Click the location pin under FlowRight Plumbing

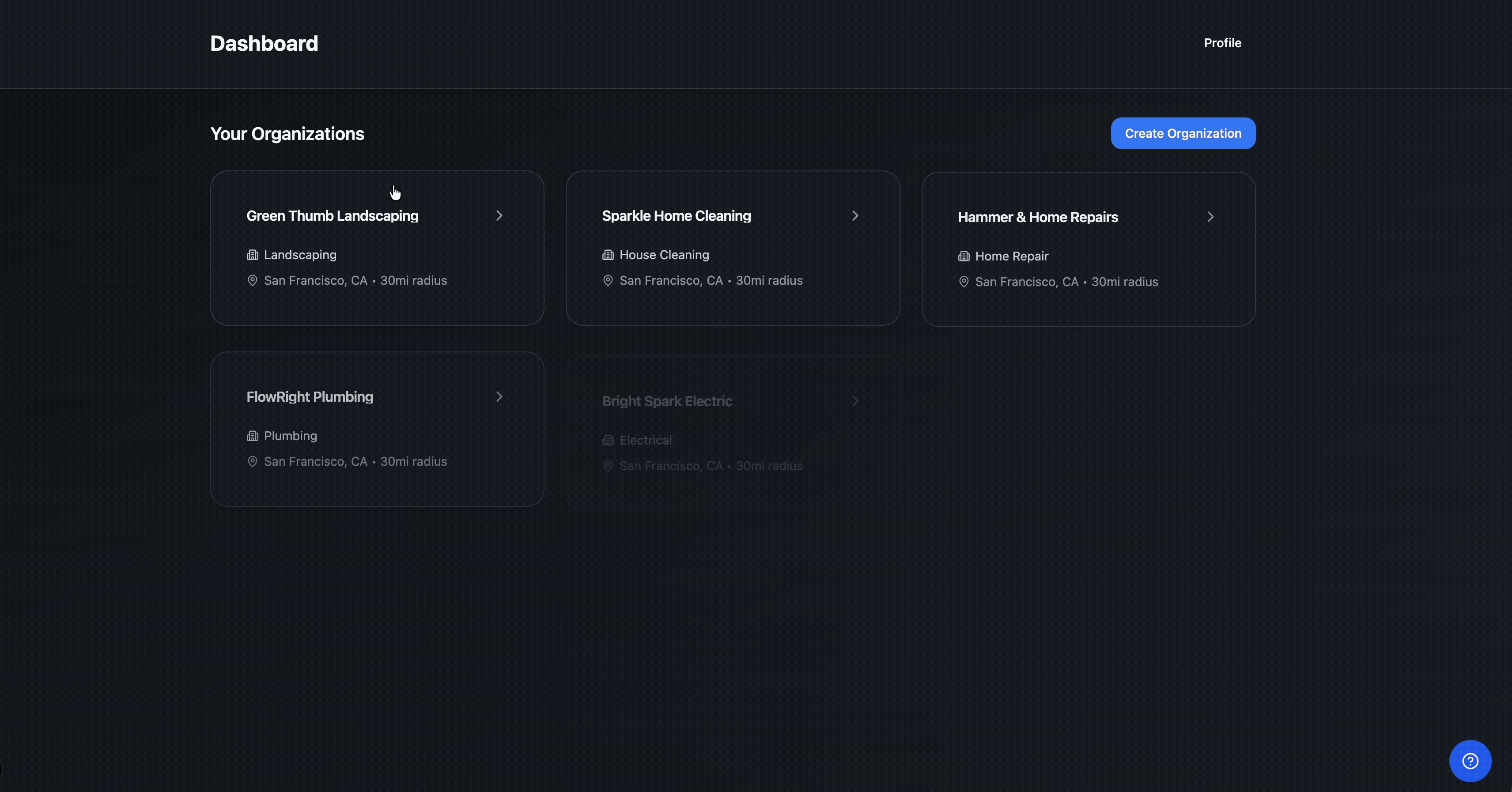click(253, 462)
